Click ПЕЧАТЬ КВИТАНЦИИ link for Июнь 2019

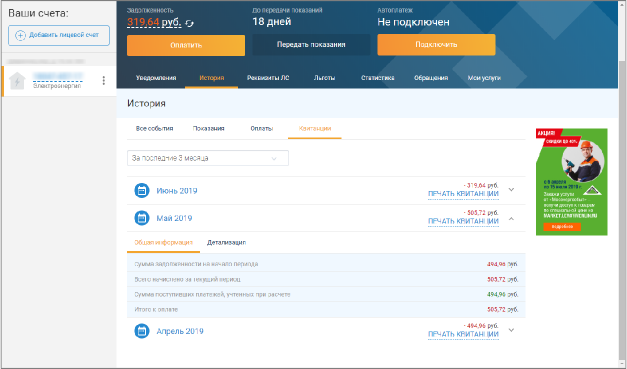pyautogui.click(x=463, y=194)
